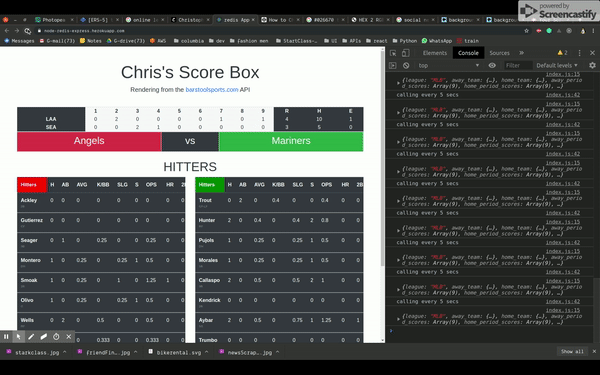Switch to the HEX 2 RGB browser tab
The width and height of the screenshot is (600, 375).
(x=370, y=20)
